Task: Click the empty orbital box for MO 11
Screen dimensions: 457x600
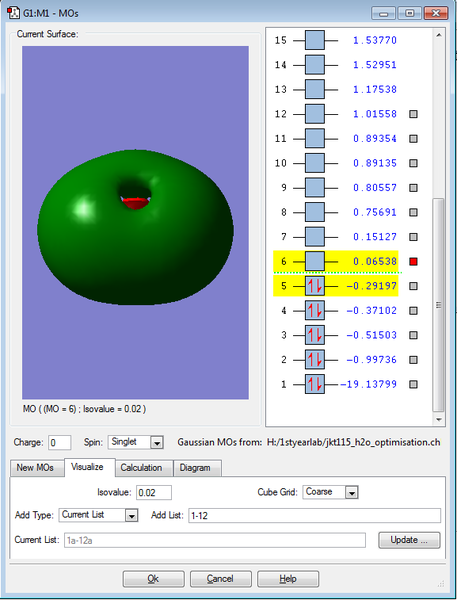Action: pos(315,139)
